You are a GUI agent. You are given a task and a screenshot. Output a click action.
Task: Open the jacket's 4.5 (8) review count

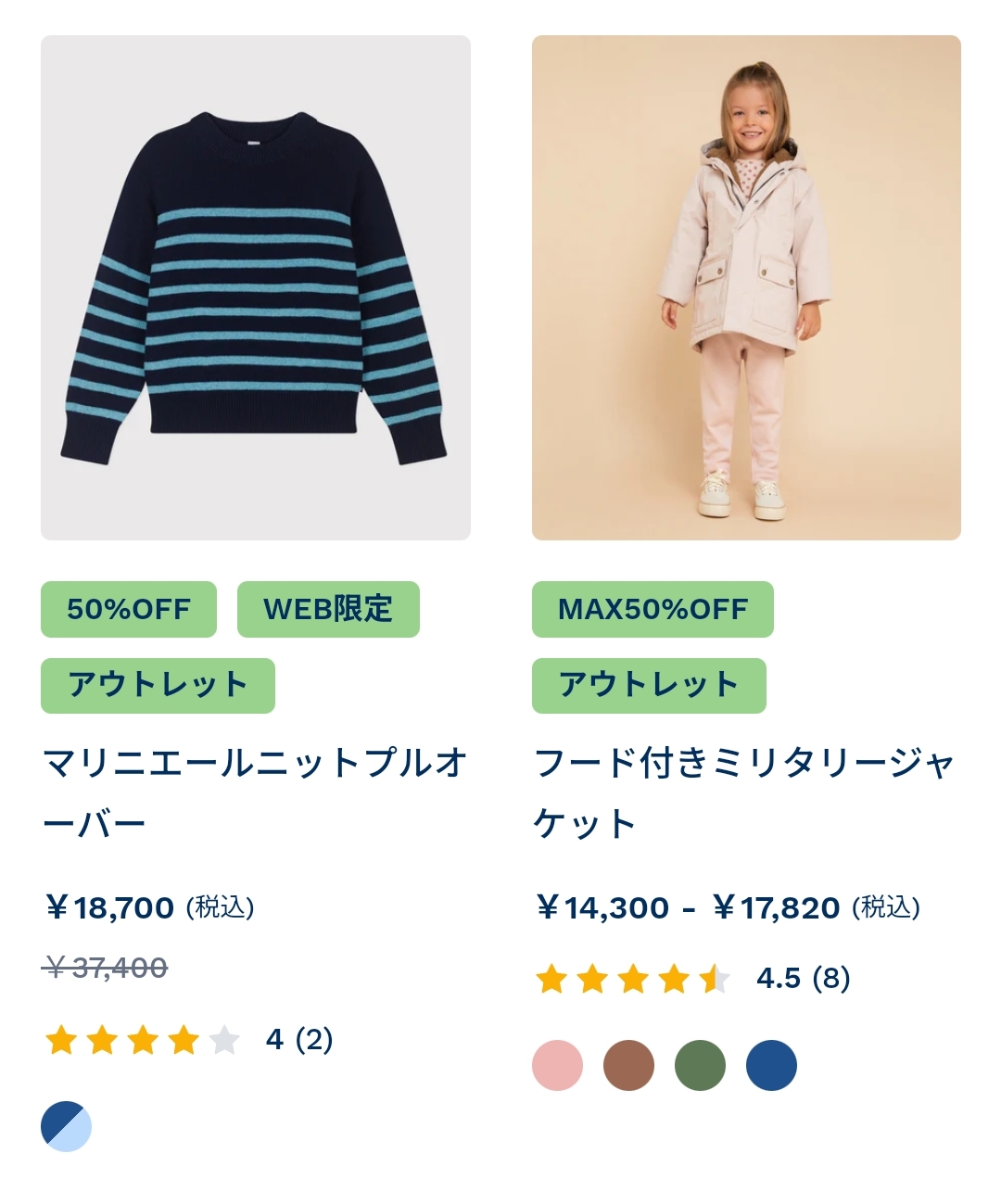804,979
